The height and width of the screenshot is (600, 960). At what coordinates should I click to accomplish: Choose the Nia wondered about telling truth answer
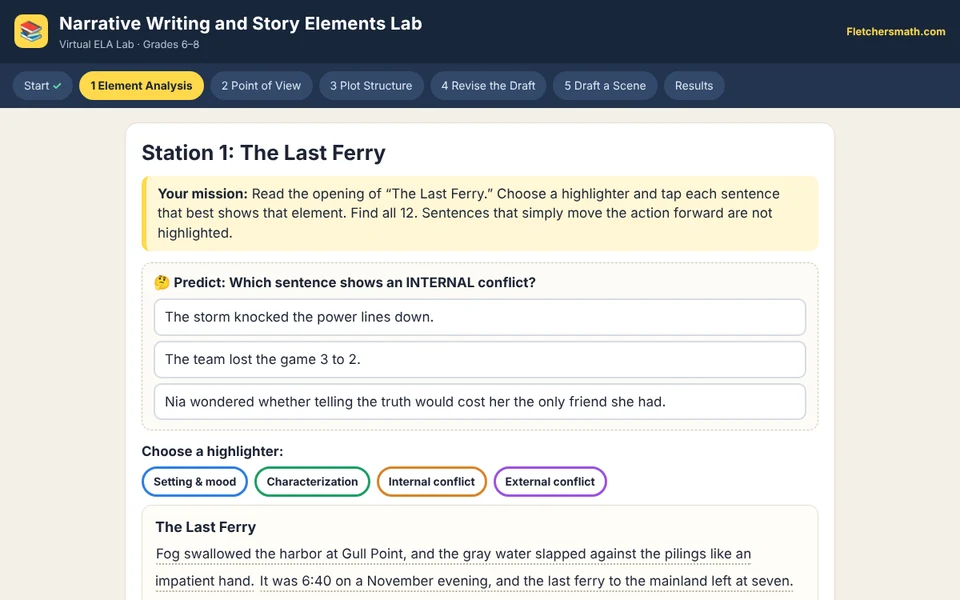(479, 402)
